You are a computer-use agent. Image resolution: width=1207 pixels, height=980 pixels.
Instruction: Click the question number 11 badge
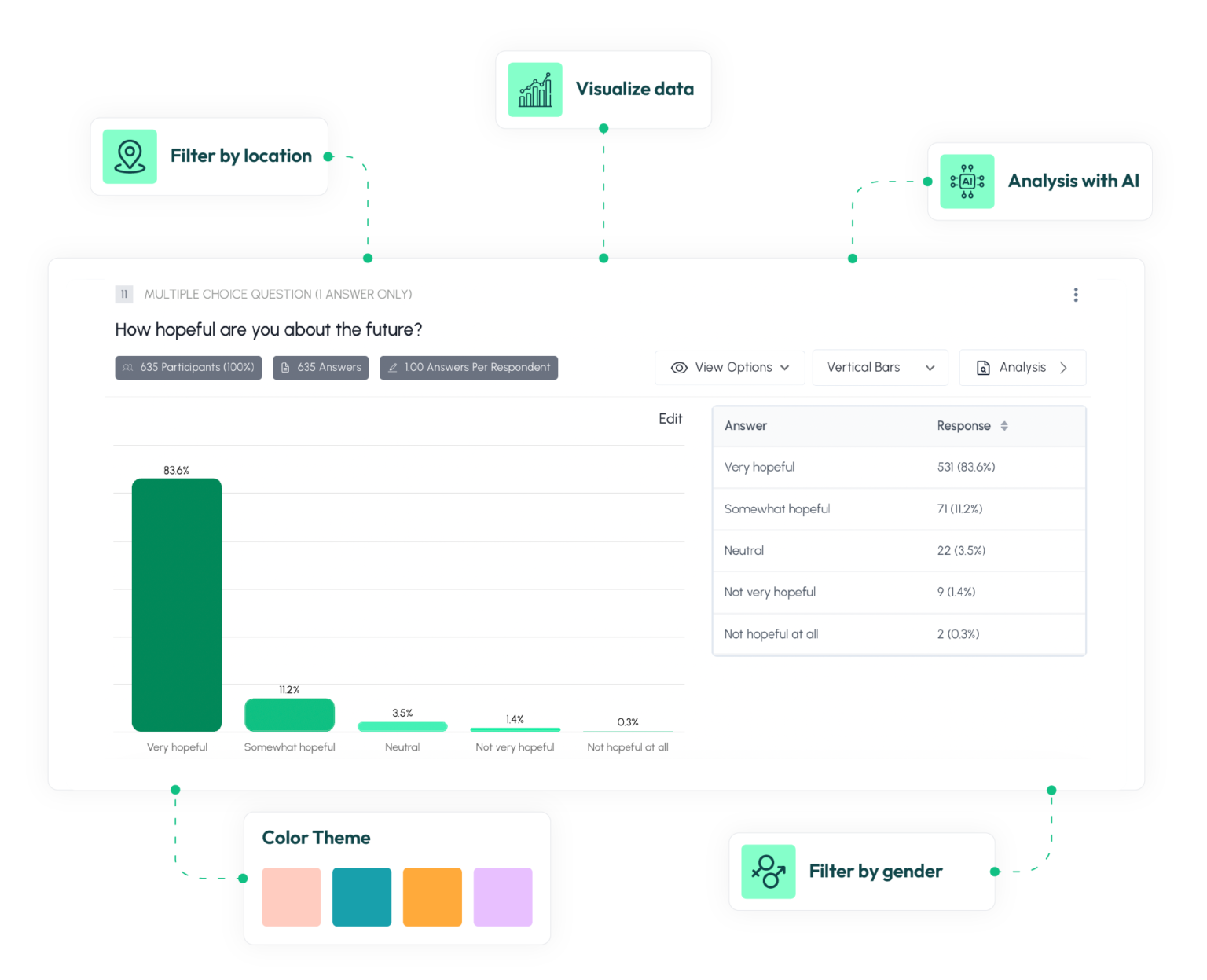click(124, 295)
